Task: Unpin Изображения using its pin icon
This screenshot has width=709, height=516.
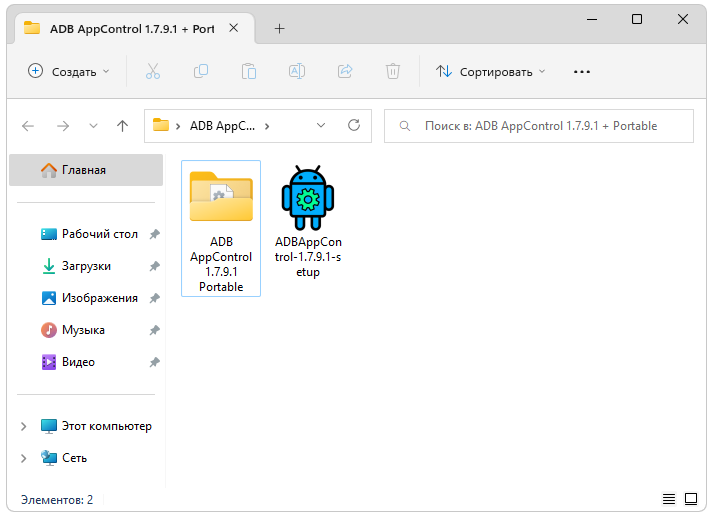Action: pos(155,298)
